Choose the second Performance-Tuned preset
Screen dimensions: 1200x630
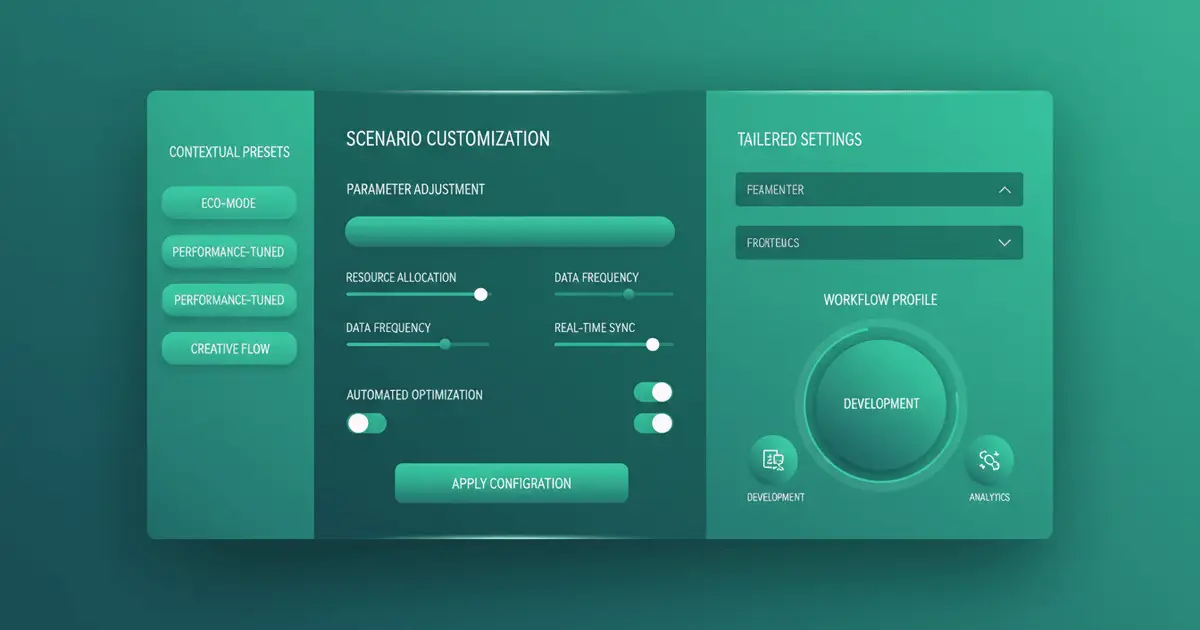click(x=229, y=299)
